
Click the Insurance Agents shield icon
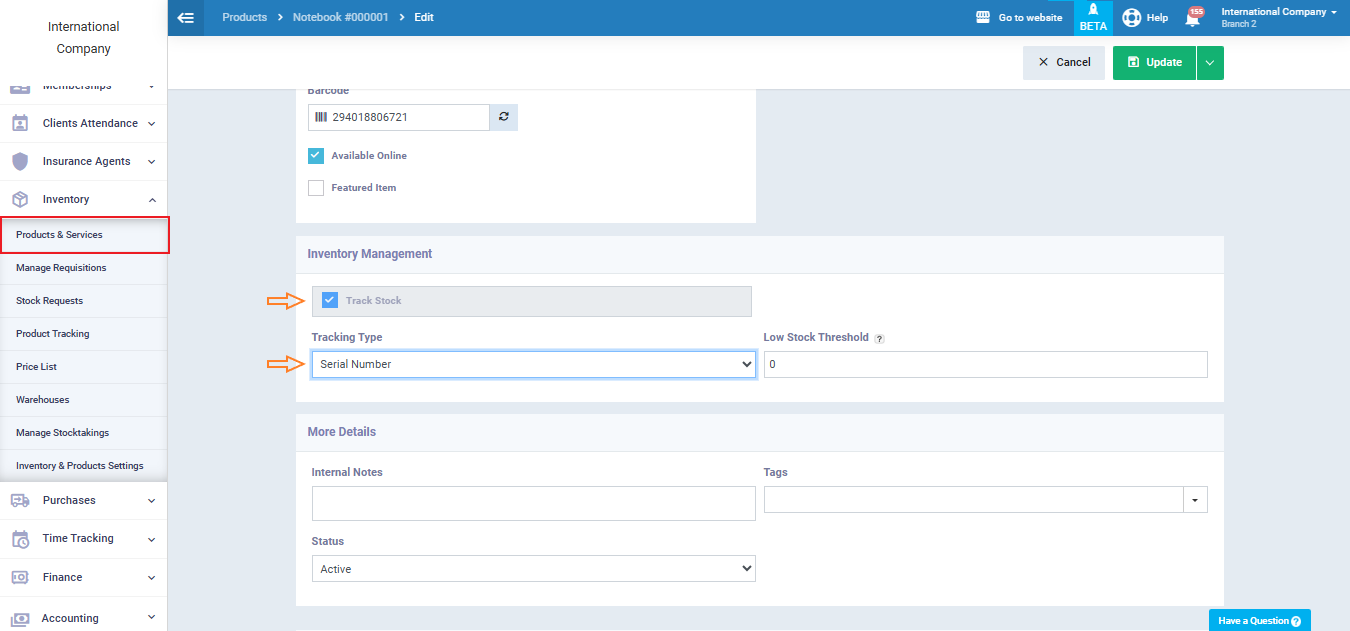pyautogui.click(x=20, y=161)
